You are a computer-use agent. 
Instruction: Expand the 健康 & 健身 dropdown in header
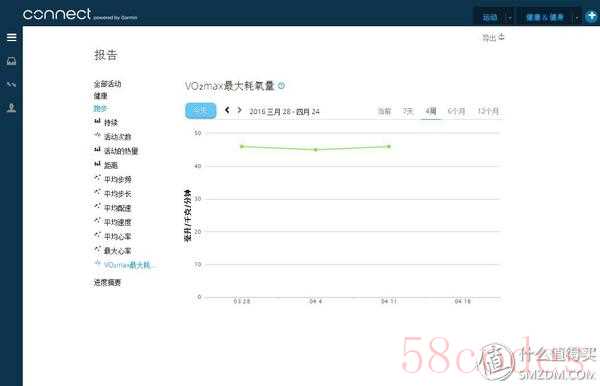pyautogui.click(x=577, y=18)
